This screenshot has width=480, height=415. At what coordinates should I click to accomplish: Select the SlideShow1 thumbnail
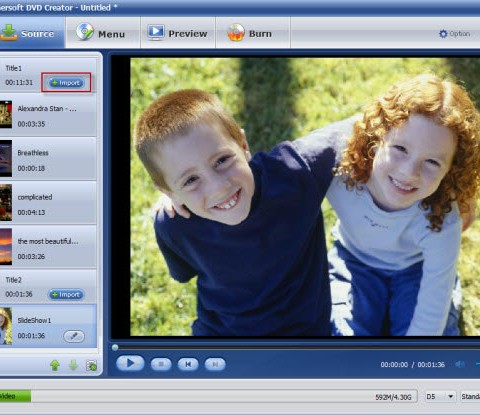point(6,326)
